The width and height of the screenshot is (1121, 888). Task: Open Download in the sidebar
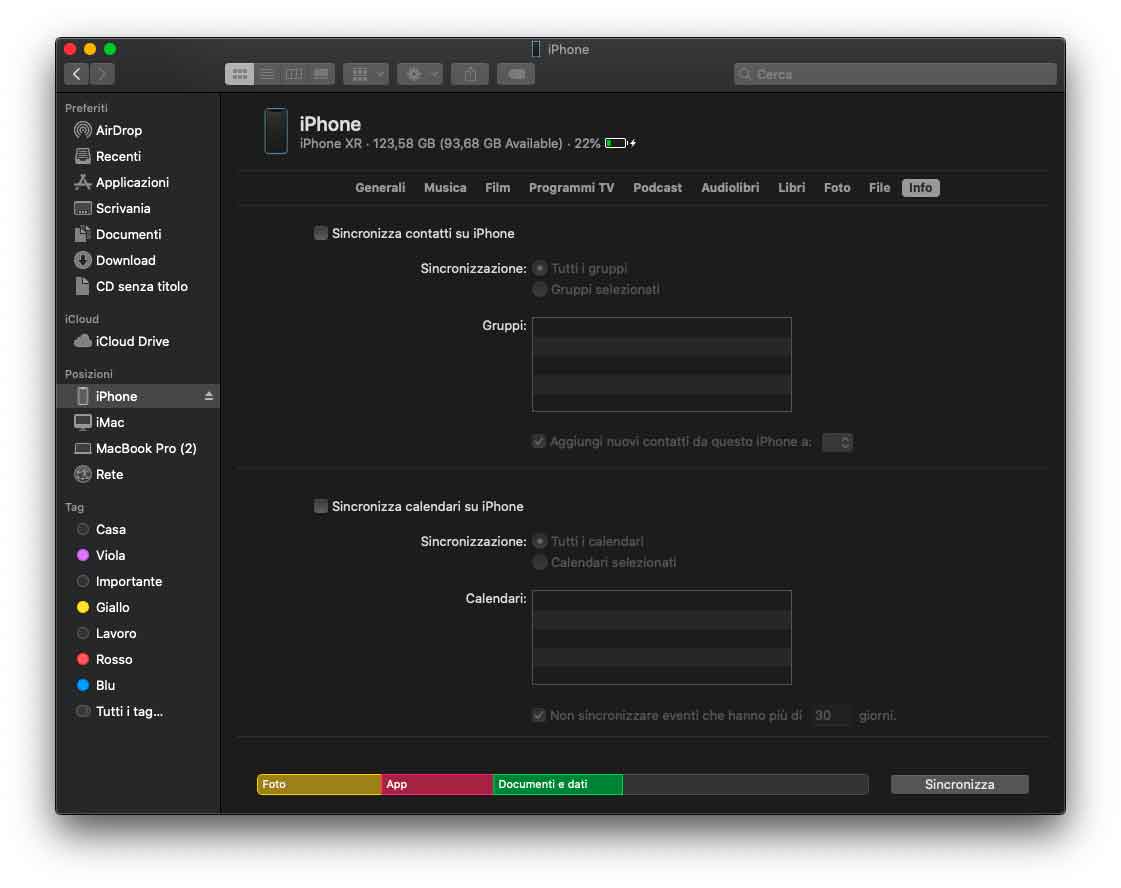tap(137, 260)
